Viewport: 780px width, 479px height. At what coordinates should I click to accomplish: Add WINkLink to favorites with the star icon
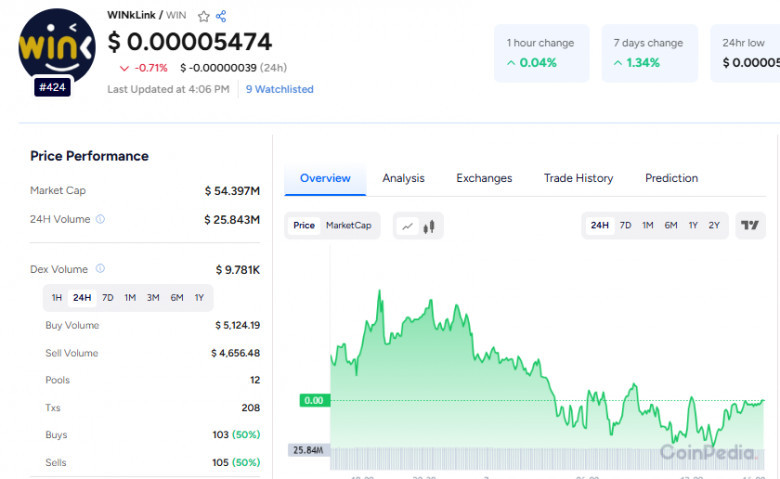coord(203,16)
